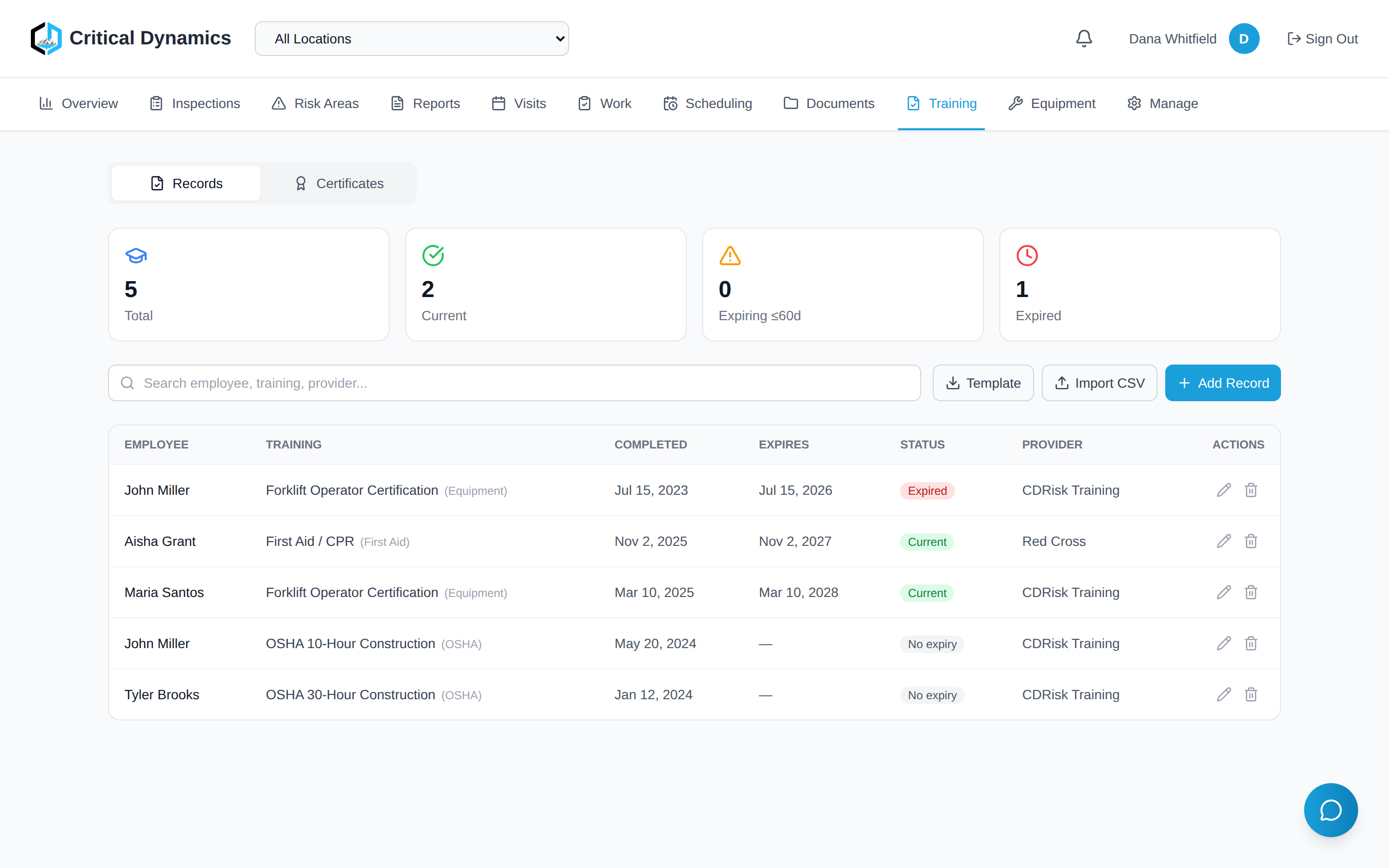Edit John Miller's OSHA 10-Hour record

(1224, 643)
